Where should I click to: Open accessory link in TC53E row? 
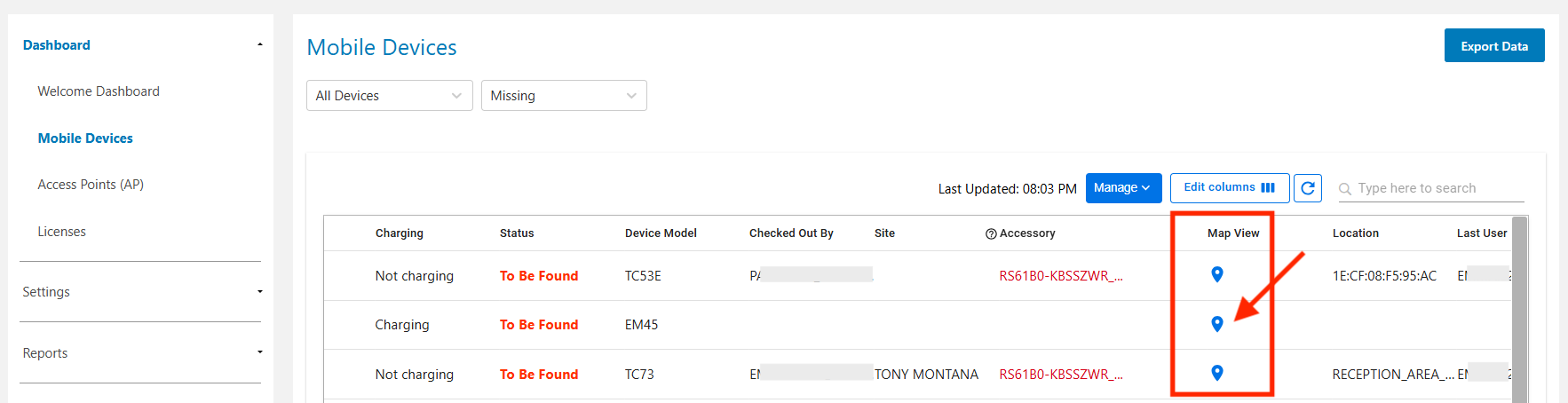[x=1061, y=276]
